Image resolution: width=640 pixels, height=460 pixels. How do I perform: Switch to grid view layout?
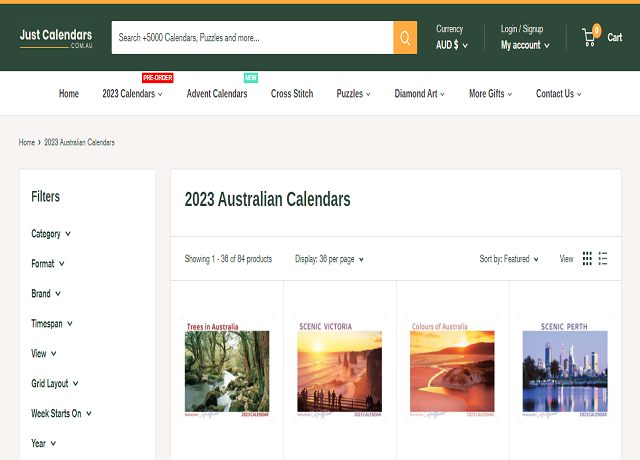pyautogui.click(x=587, y=259)
